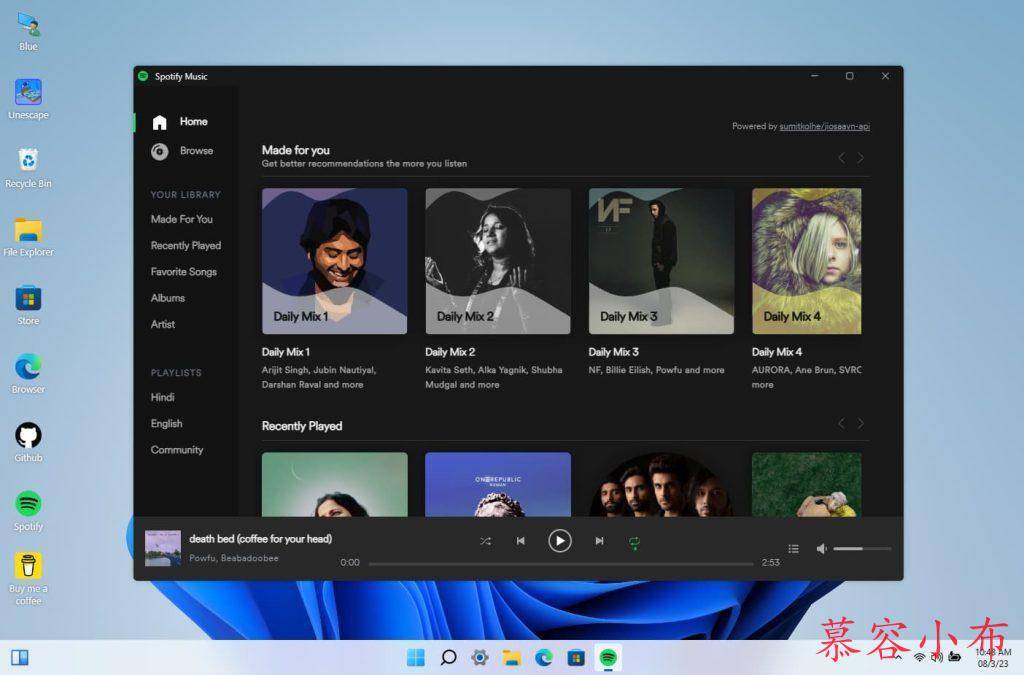Open Recycle Bin desktop icon
Image resolution: width=1024 pixels, height=675 pixels.
pyautogui.click(x=28, y=168)
